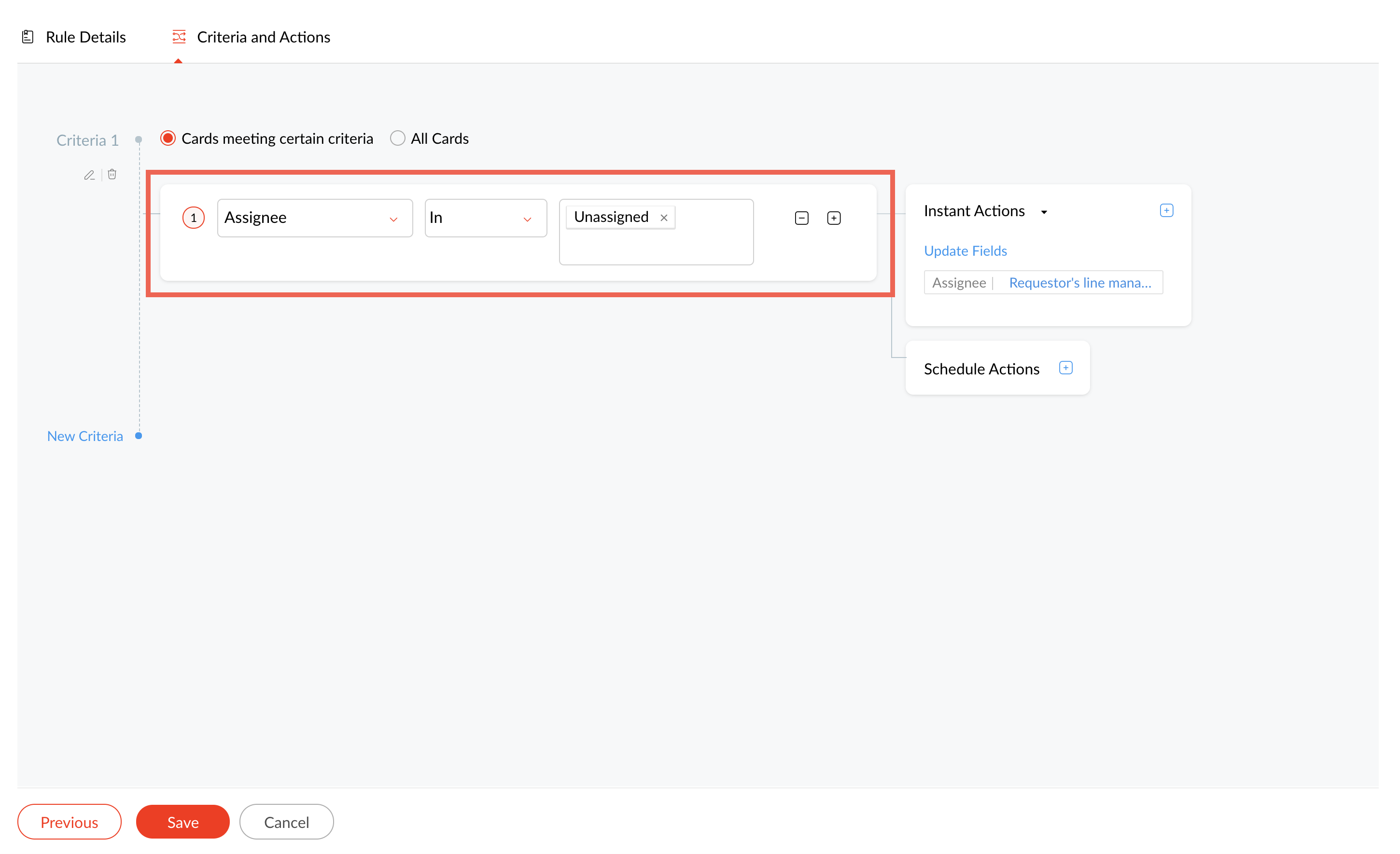This screenshot has width=1400, height=854.
Task: Click inside the criteria value input box
Action: 656,248
